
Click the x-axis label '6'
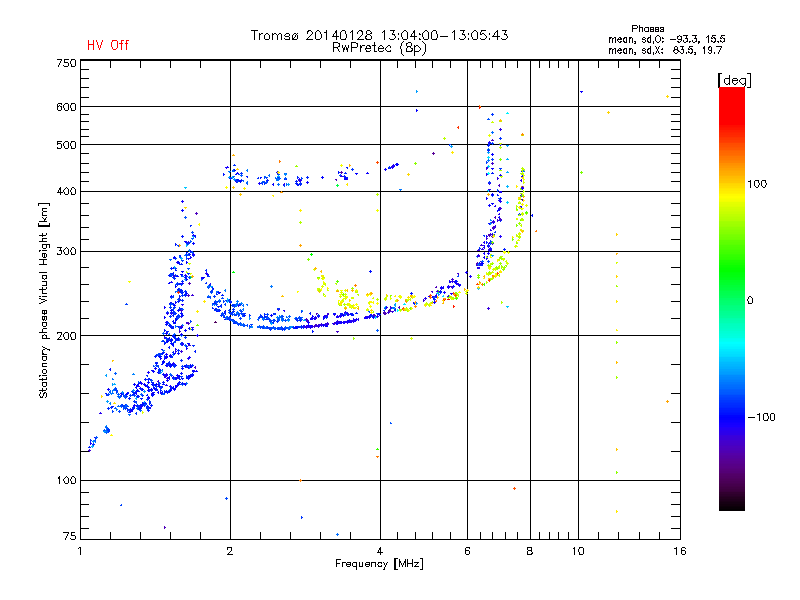click(x=467, y=551)
